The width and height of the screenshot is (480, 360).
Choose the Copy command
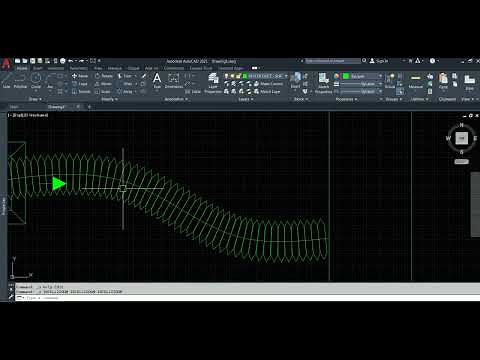80,84
